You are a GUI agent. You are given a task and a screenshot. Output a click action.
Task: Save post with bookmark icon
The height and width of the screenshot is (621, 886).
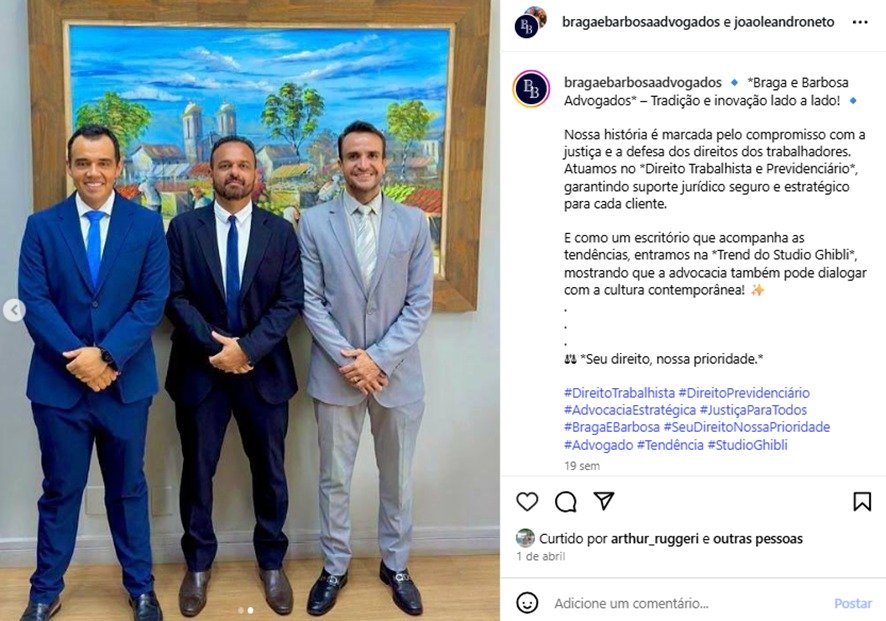[862, 501]
